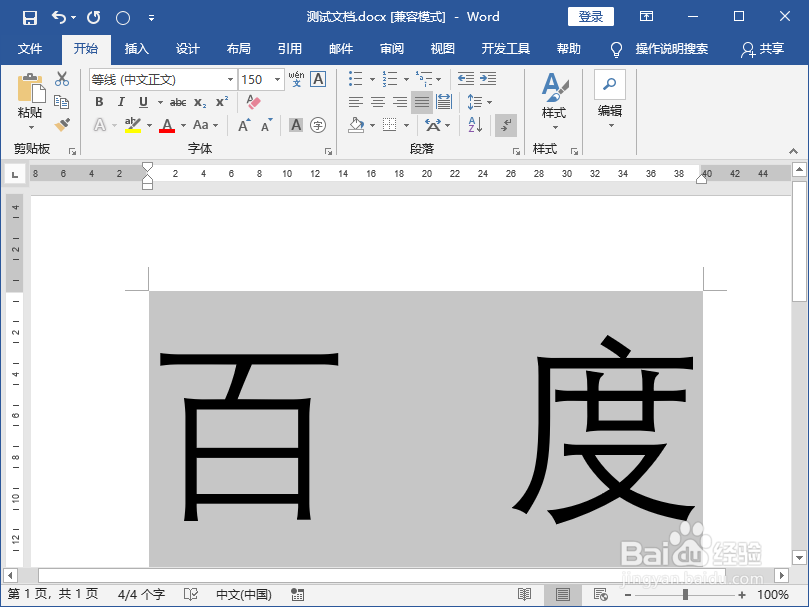Click the Undo arrow icon
This screenshot has width=809, height=607.
[x=59, y=18]
